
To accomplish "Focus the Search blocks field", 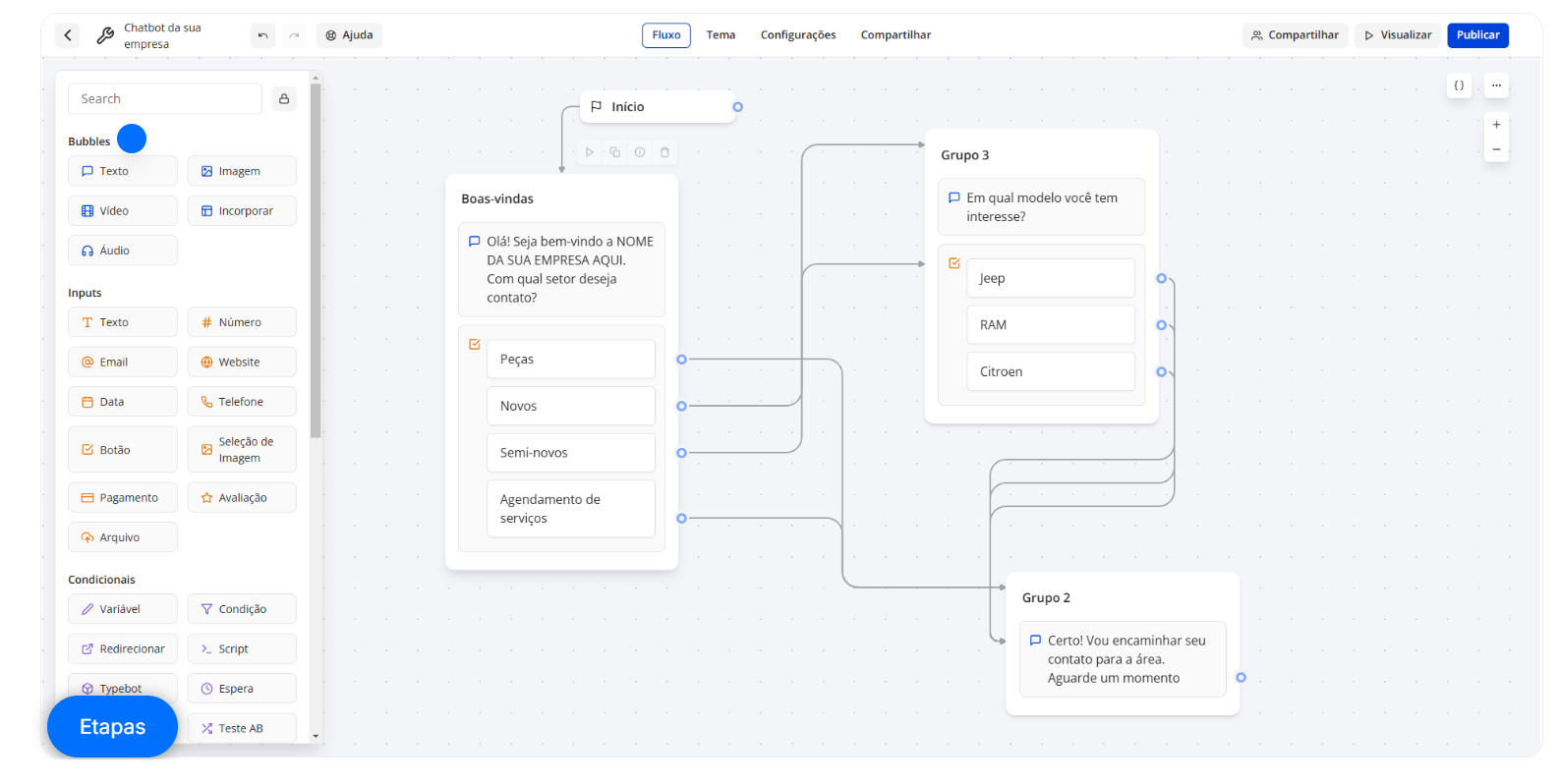I will 164,99.
